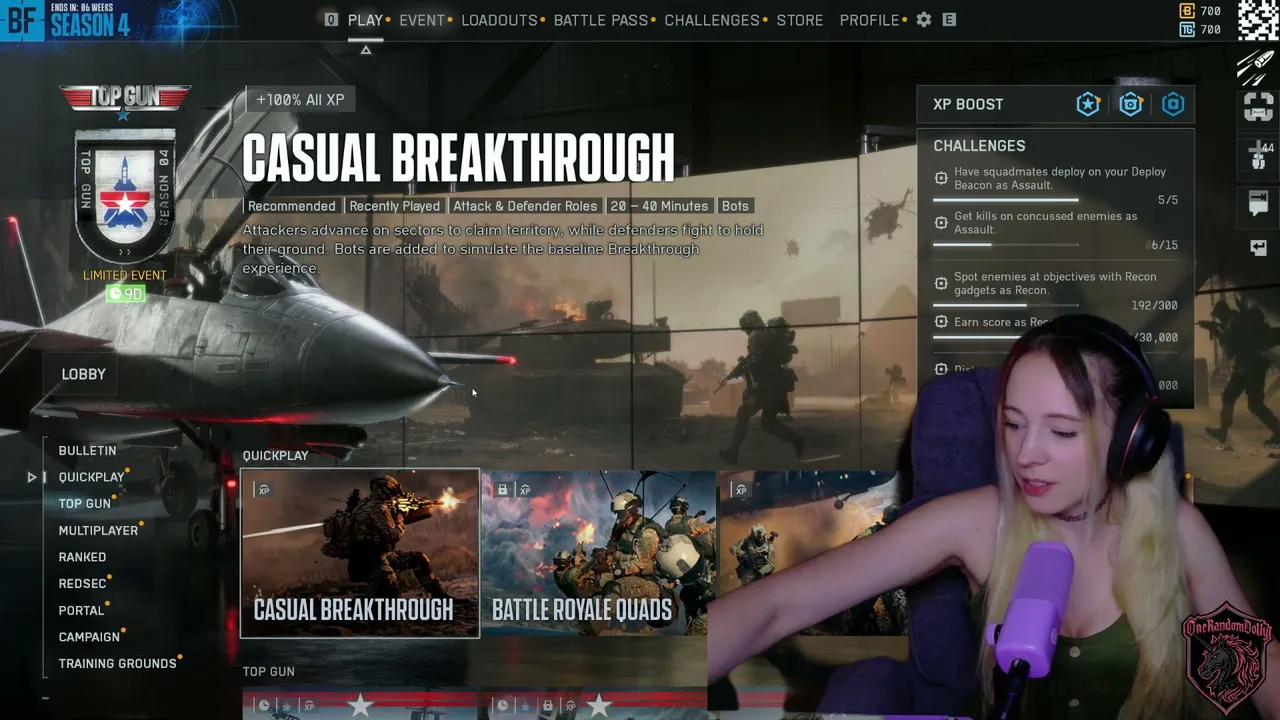The width and height of the screenshot is (1280, 720).
Task: Click the Deploy Beacon challenge progress bar
Action: click(x=1006, y=200)
